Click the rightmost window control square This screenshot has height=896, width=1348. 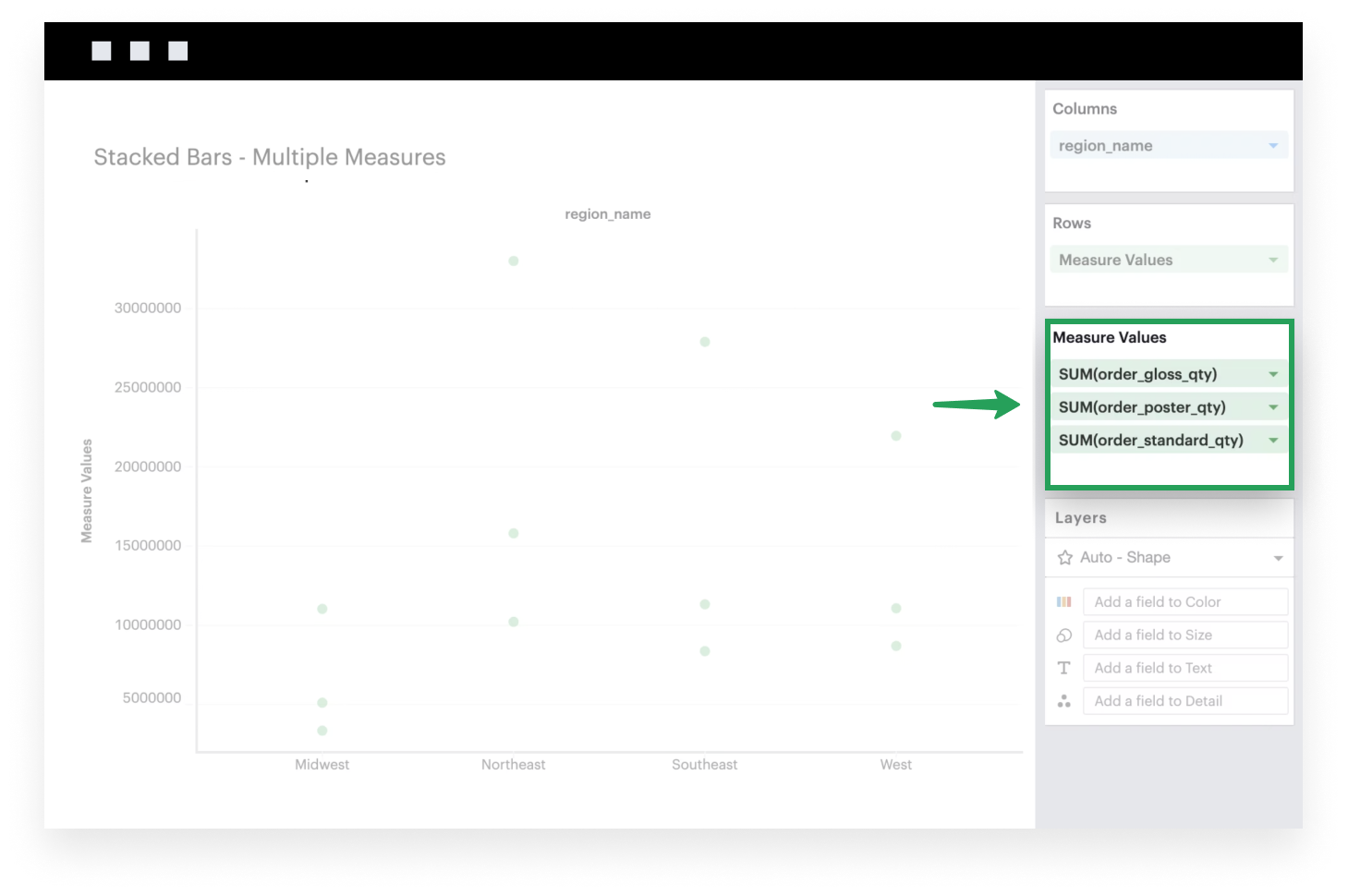point(176,50)
